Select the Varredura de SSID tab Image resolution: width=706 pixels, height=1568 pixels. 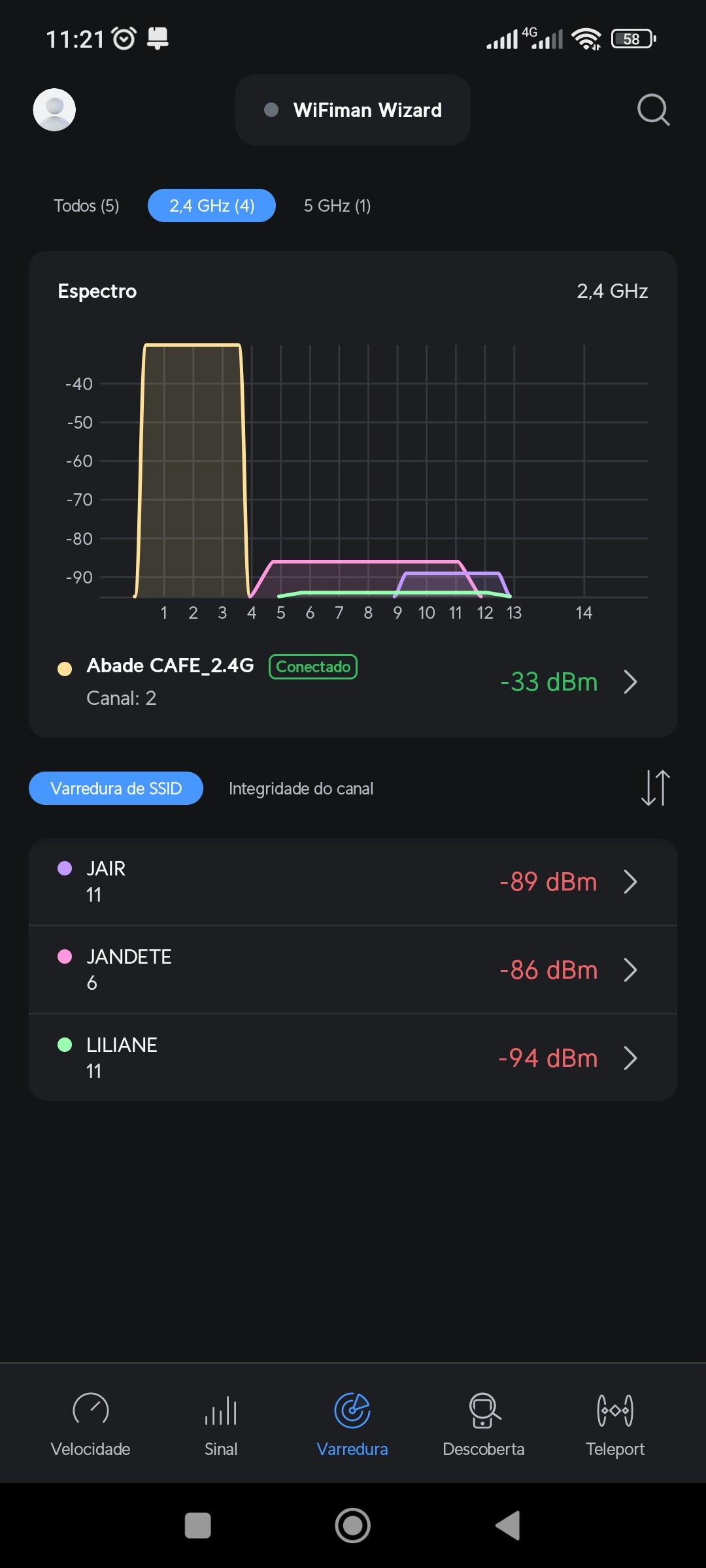point(116,789)
